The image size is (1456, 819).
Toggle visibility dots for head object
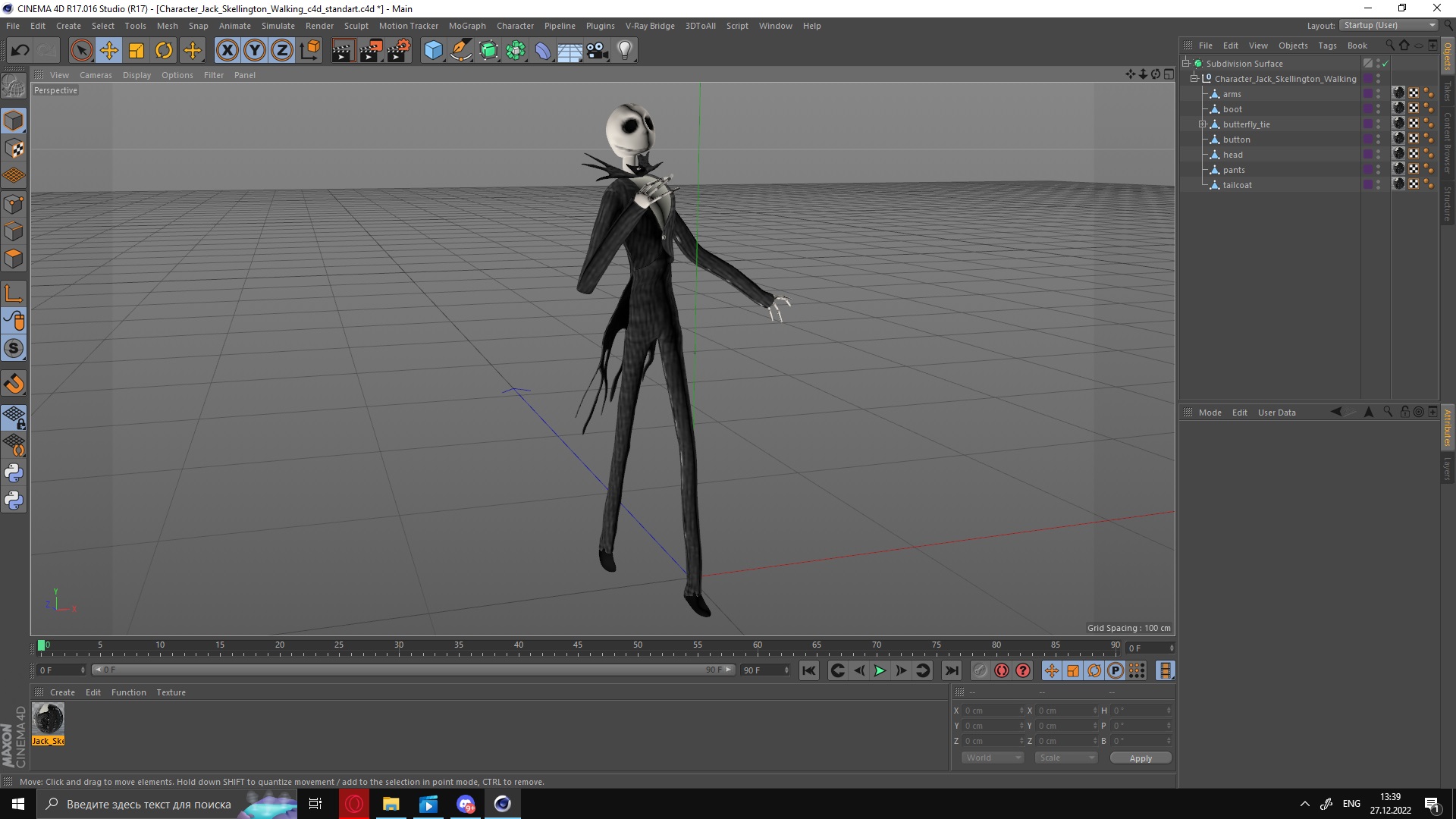pyautogui.click(x=1379, y=155)
